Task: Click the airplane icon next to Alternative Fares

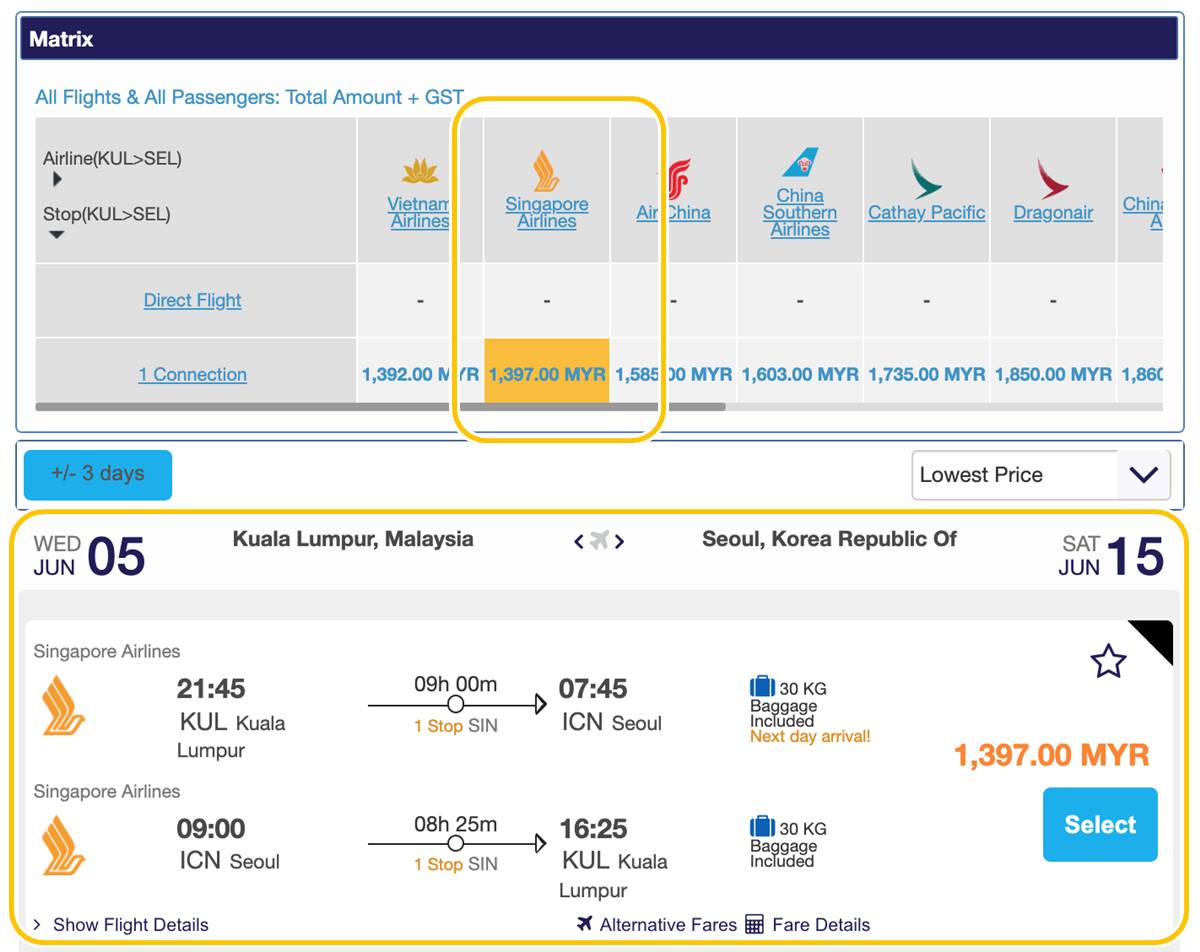Action: pyautogui.click(x=585, y=924)
